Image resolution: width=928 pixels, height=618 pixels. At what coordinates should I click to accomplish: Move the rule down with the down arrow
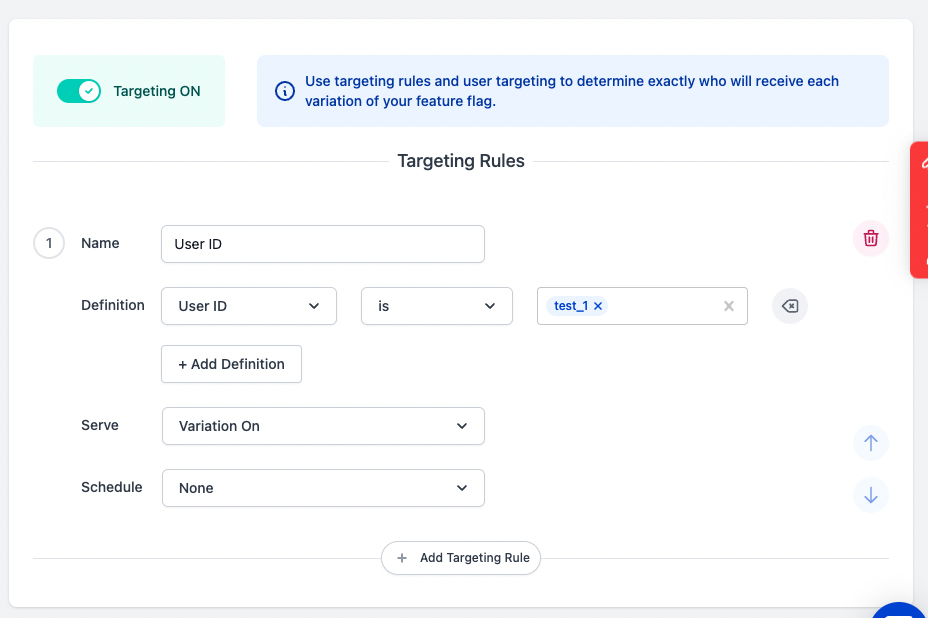tap(870, 495)
